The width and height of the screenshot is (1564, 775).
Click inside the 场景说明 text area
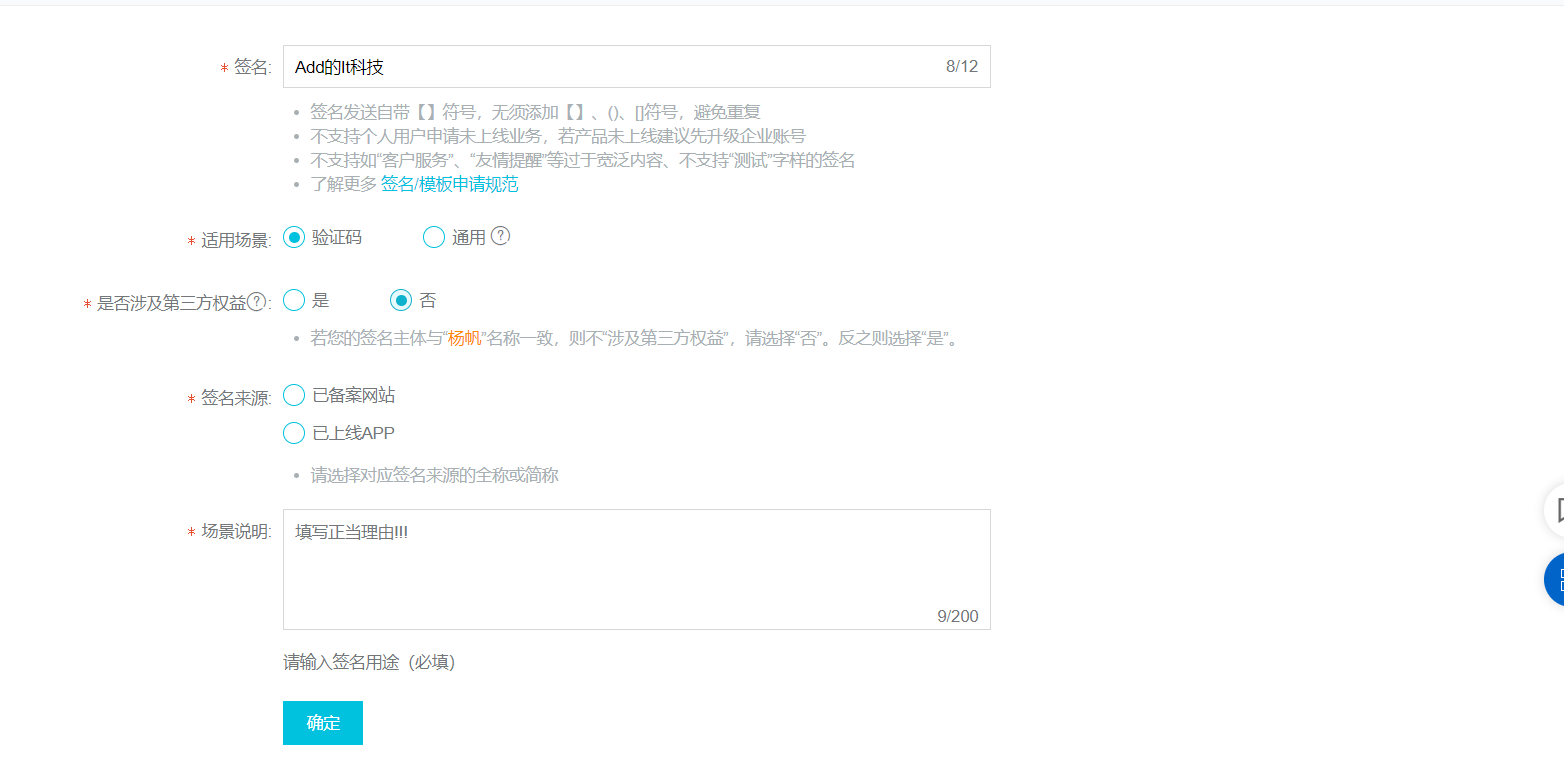(x=636, y=569)
